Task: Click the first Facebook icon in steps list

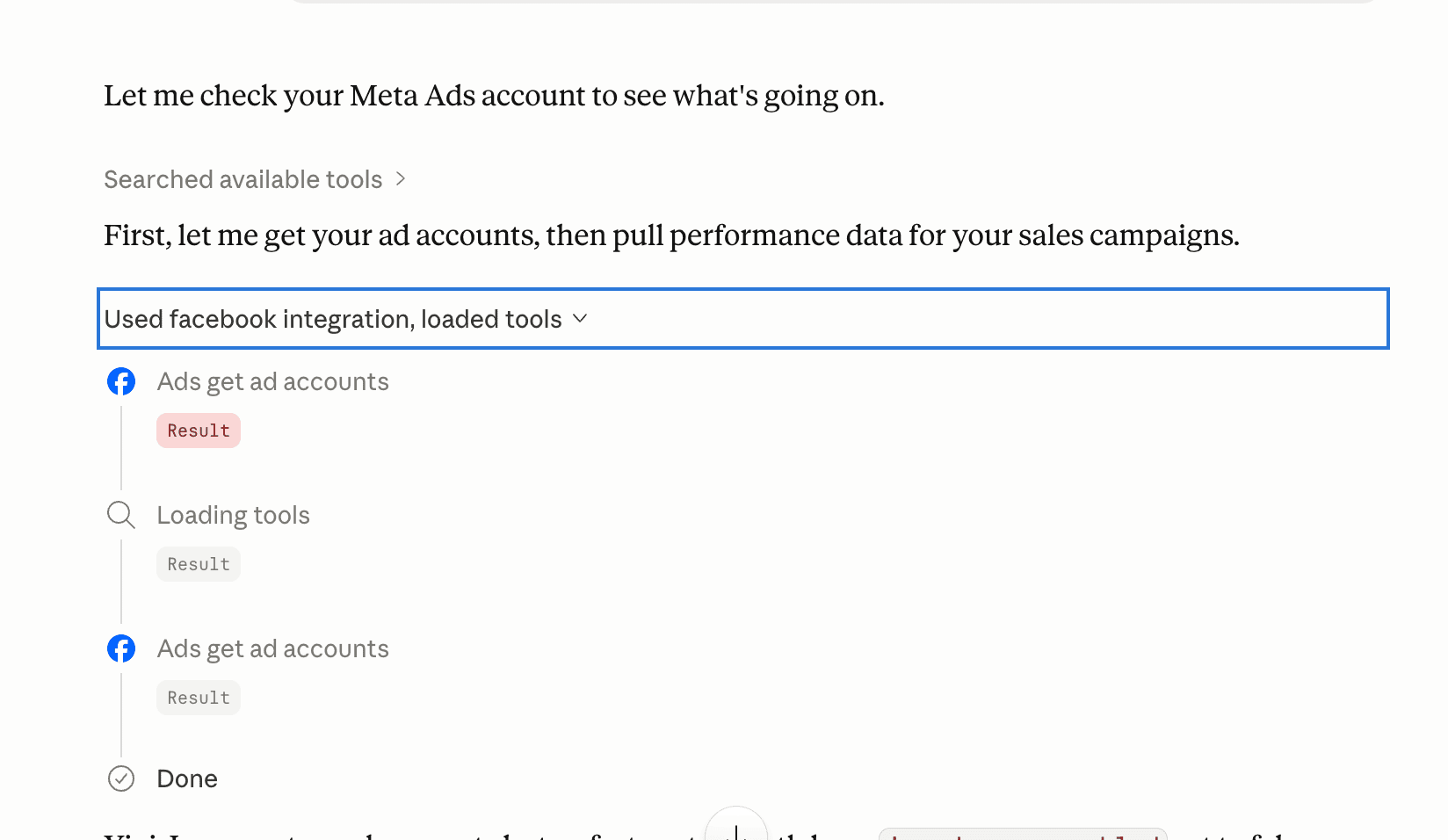Action: pyautogui.click(x=121, y=381)
